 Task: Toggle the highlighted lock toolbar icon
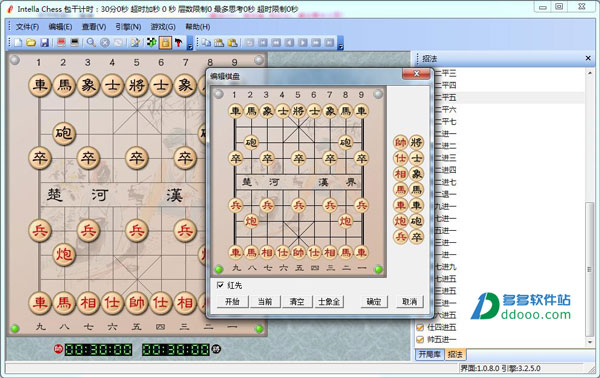tap(165, 42)
